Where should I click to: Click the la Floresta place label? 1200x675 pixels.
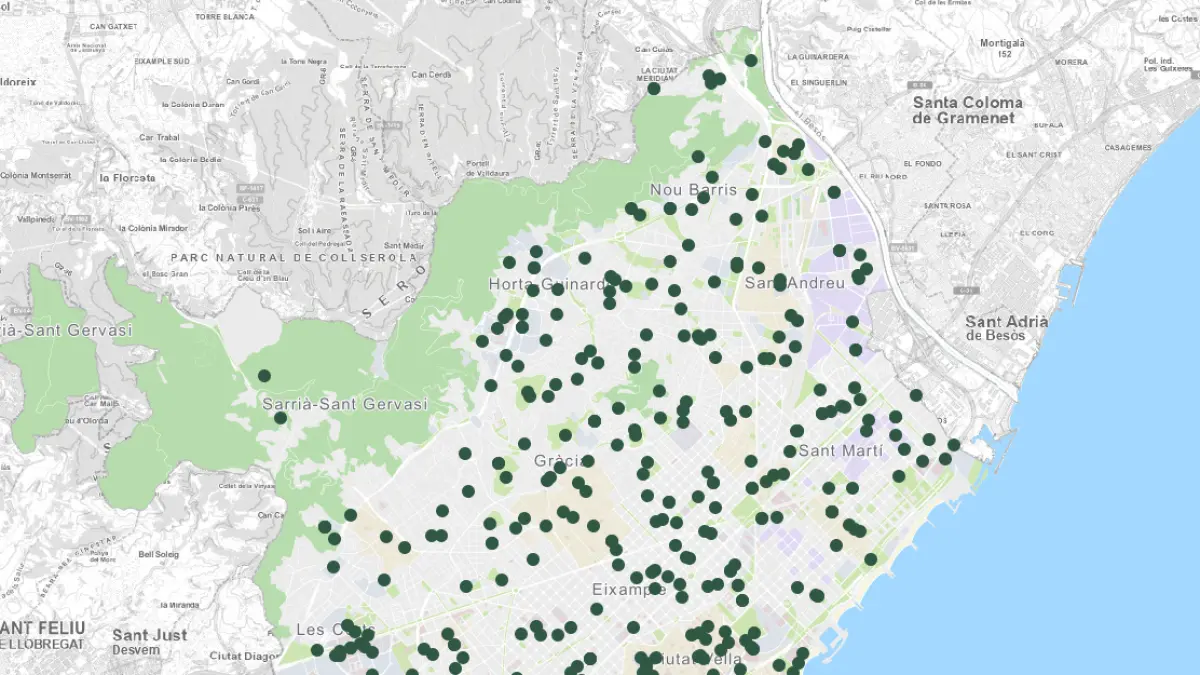point(127,178)
